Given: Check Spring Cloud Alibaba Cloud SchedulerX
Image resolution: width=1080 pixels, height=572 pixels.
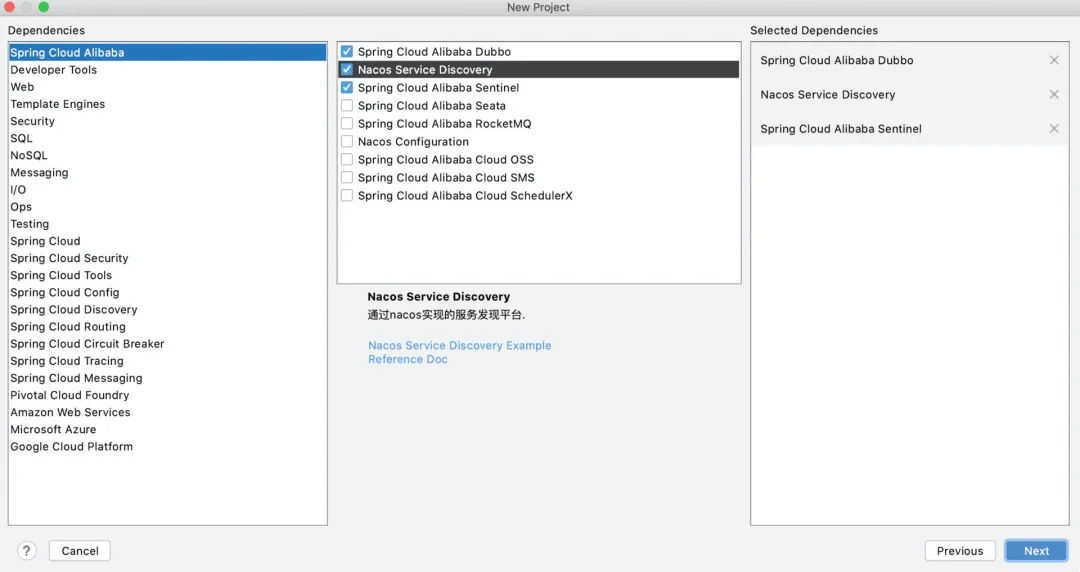Looking at the screenshot, I should click(347, 195).
